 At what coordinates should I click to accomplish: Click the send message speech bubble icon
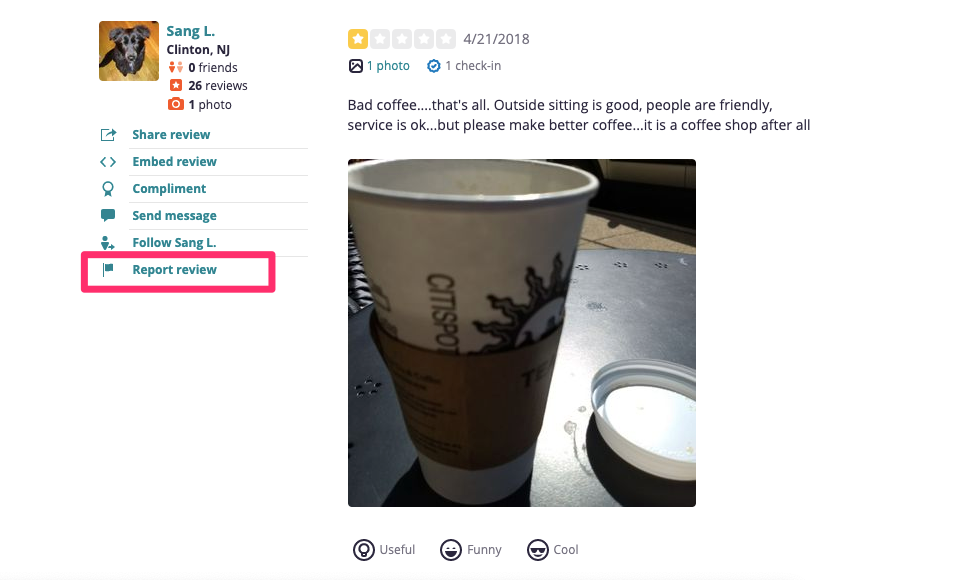tap(108, 215)
